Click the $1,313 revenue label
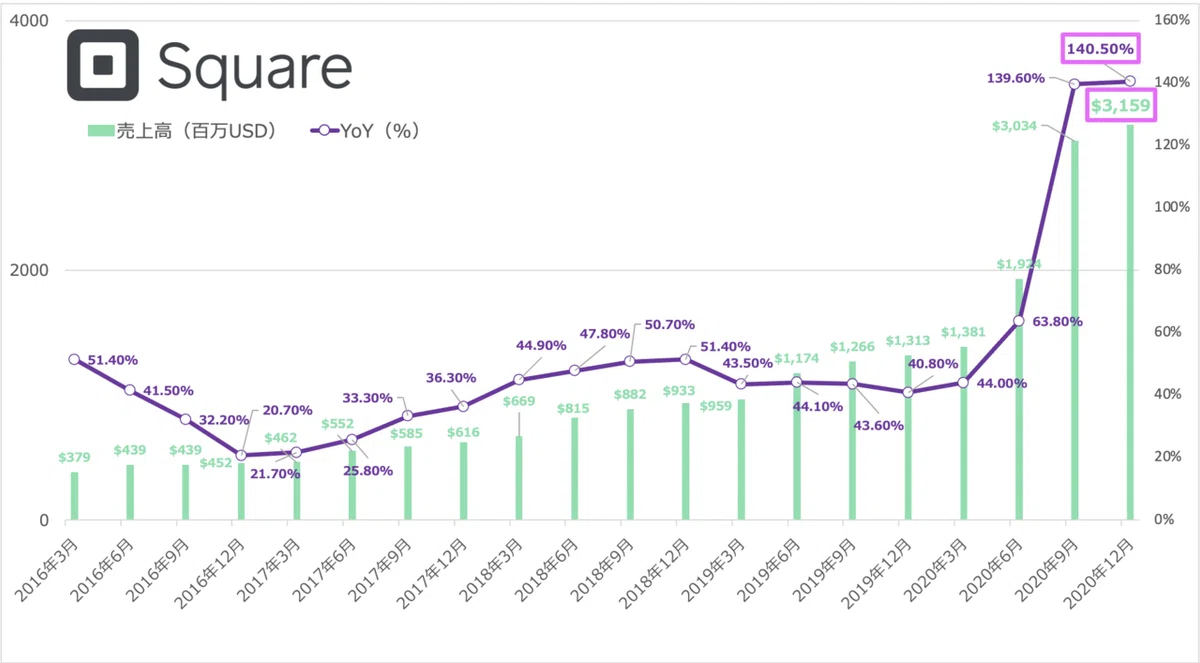 click(907, 339)
